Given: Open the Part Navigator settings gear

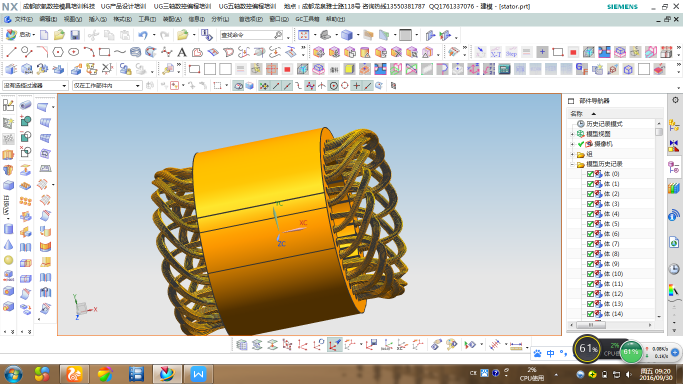Looking at the screenshot, I should pos(675,100).
